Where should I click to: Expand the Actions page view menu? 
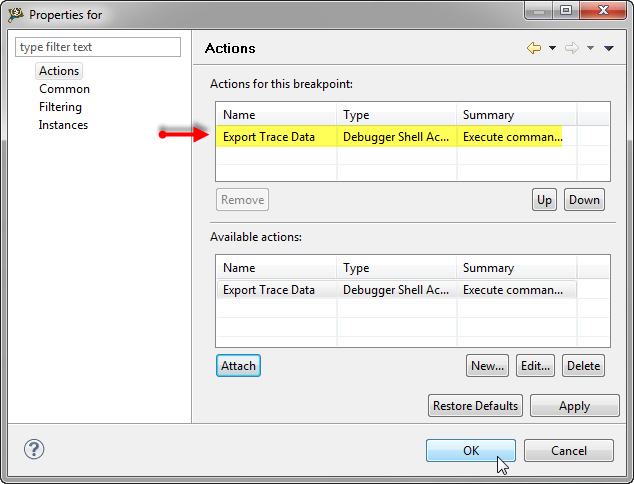[608, 48]
